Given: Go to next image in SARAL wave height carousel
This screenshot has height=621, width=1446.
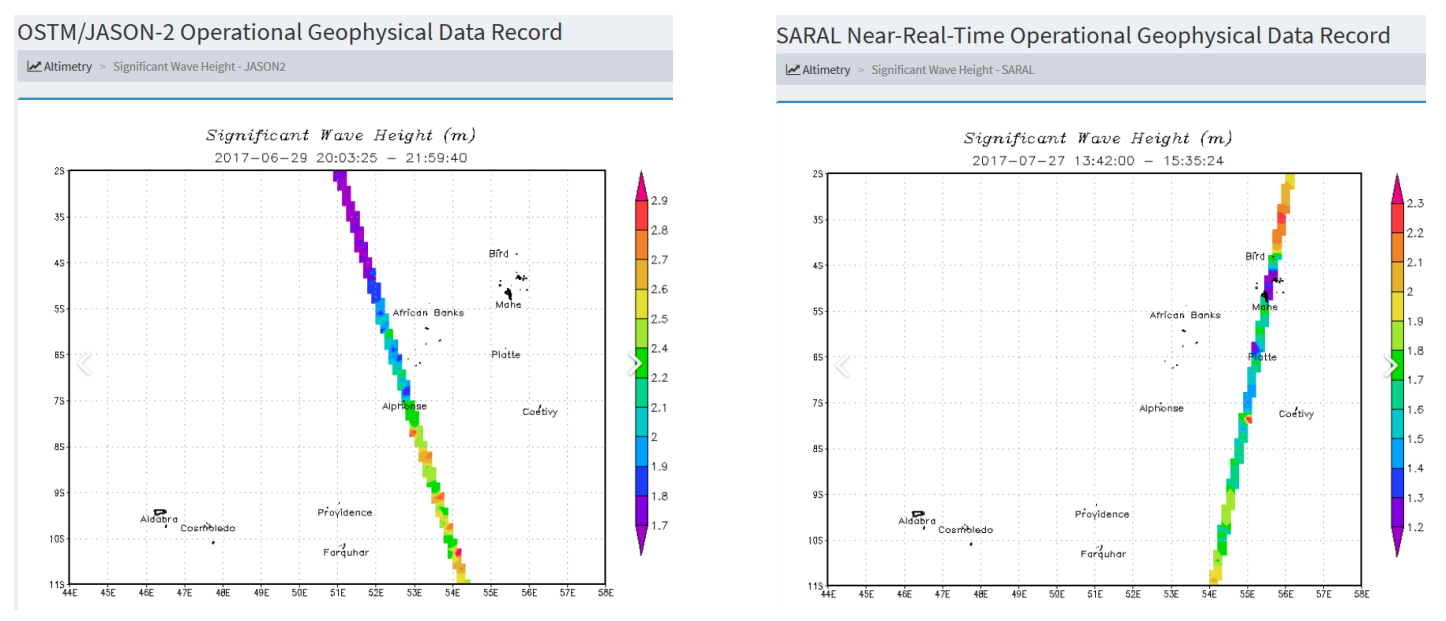Looking at the screenshot, I should pyautogui.click(x=1392, y=367).
